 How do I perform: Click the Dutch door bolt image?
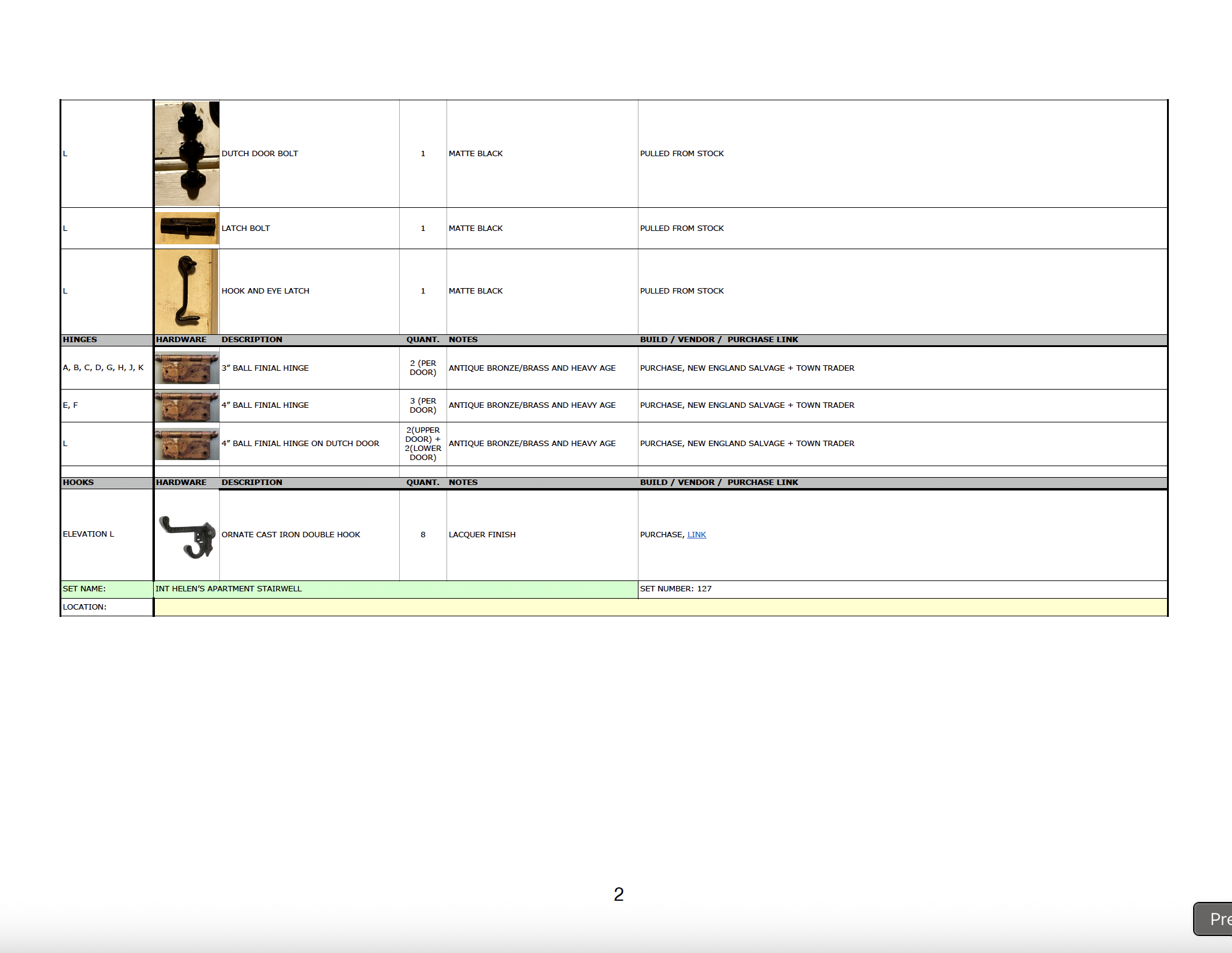[x=187, y=154]
